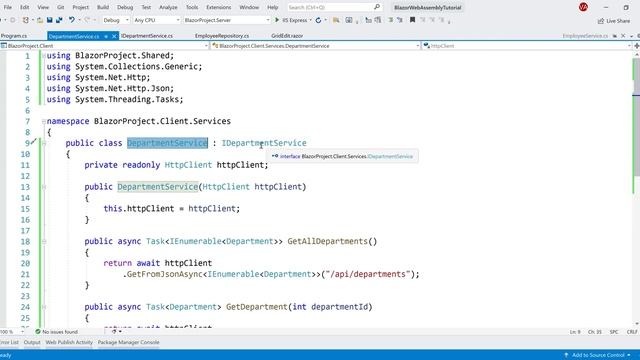The image size is (640, 360).
Task: Open the Output panel tab
Action: pyautogui.click(x=32, y=342)
